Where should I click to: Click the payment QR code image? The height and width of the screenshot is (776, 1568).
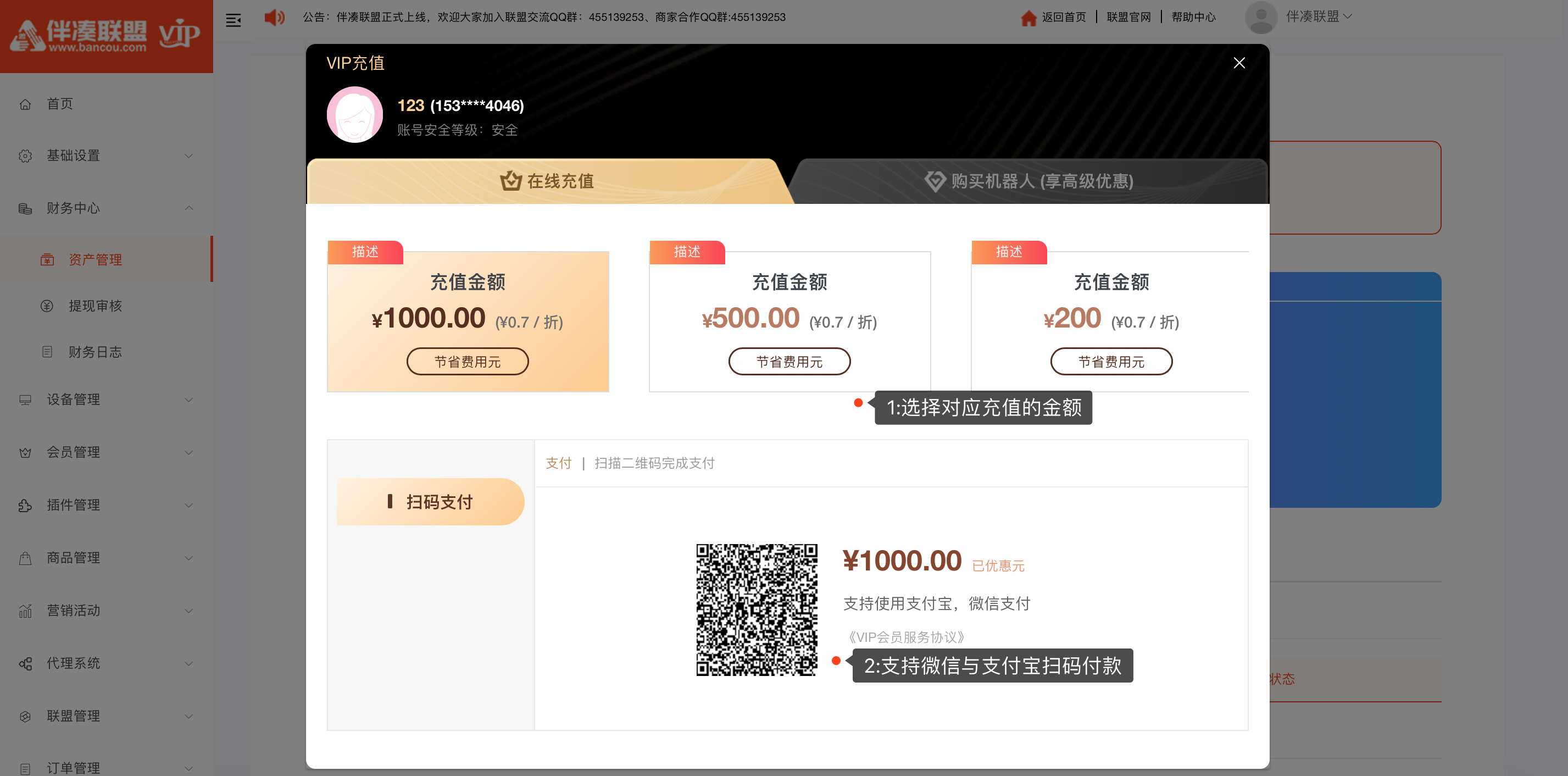pos(757,609)
